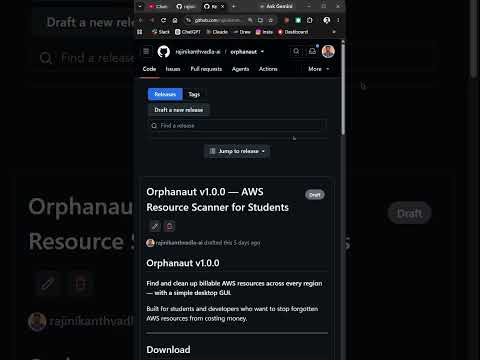The image size is (480, 360).
Task: Click the green extension icon in toolbar
Action: coord(298,20)
